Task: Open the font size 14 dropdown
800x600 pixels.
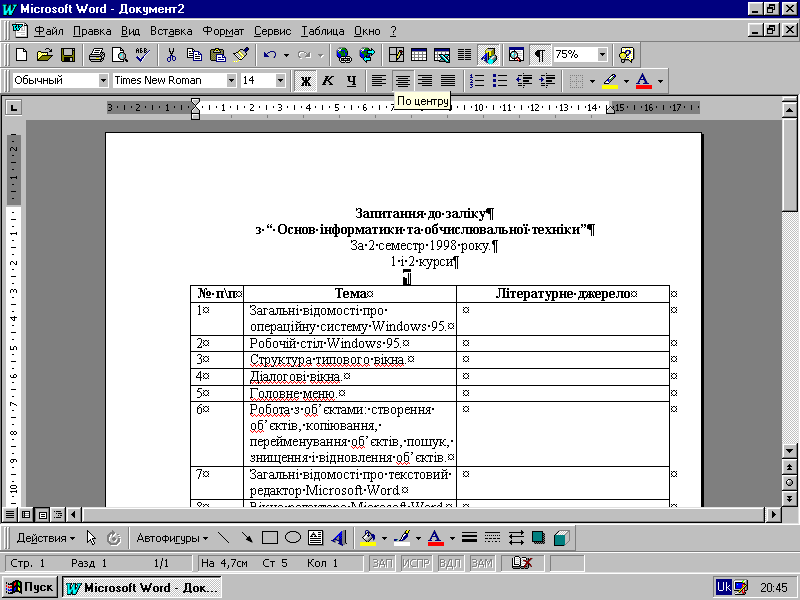Action: pos(280,81)
